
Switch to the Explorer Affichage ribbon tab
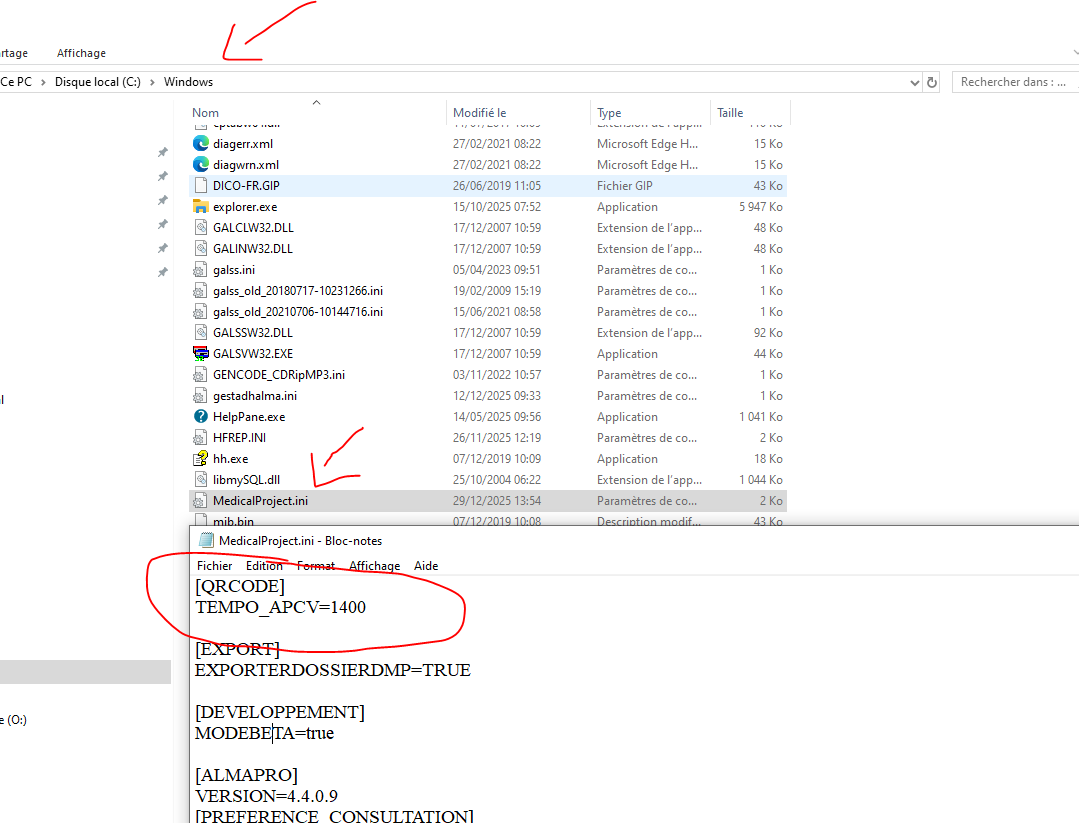pos(81,53)
